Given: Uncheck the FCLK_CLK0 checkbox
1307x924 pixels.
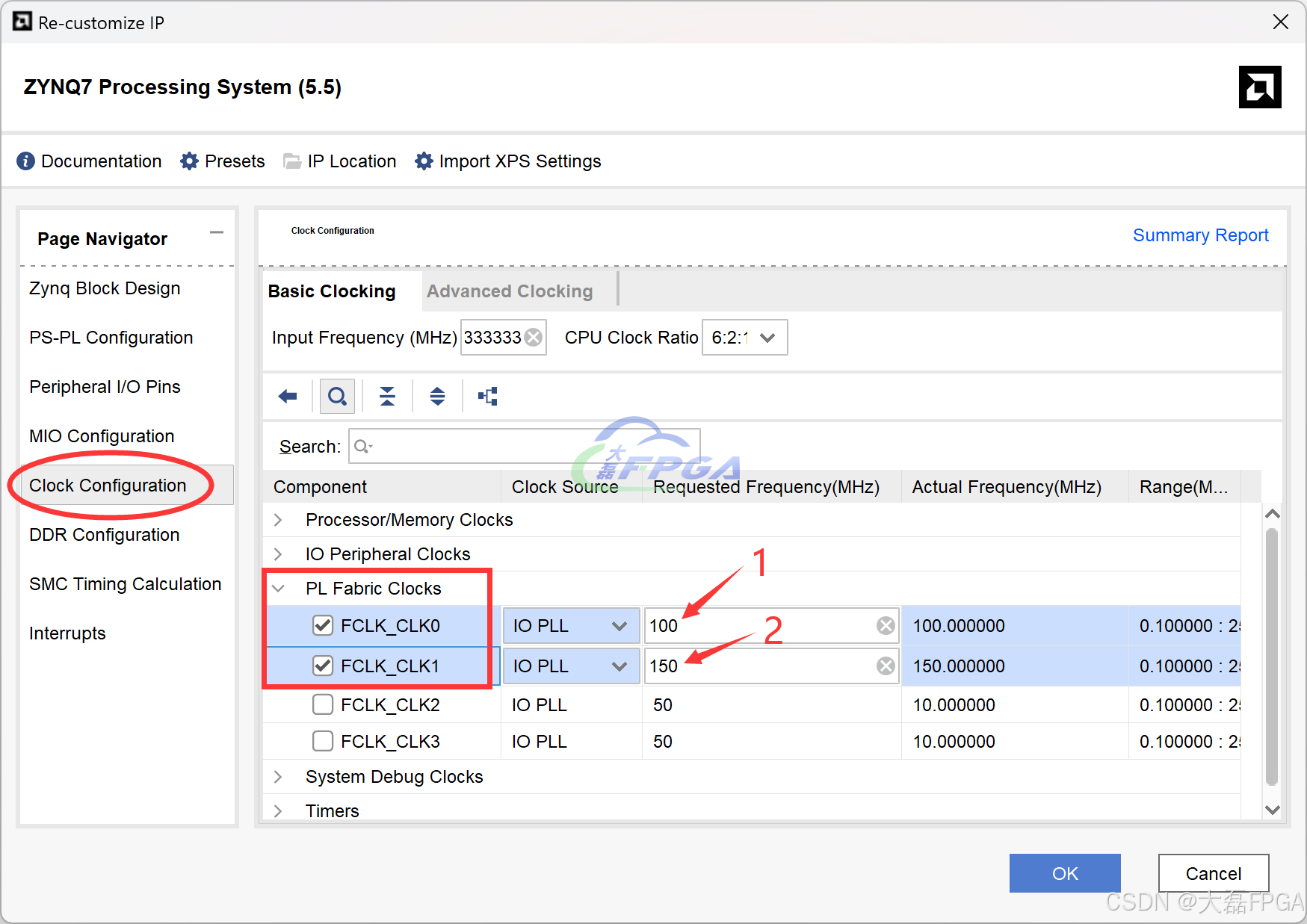Looking at the screenshot, I should tap(323, 626).
